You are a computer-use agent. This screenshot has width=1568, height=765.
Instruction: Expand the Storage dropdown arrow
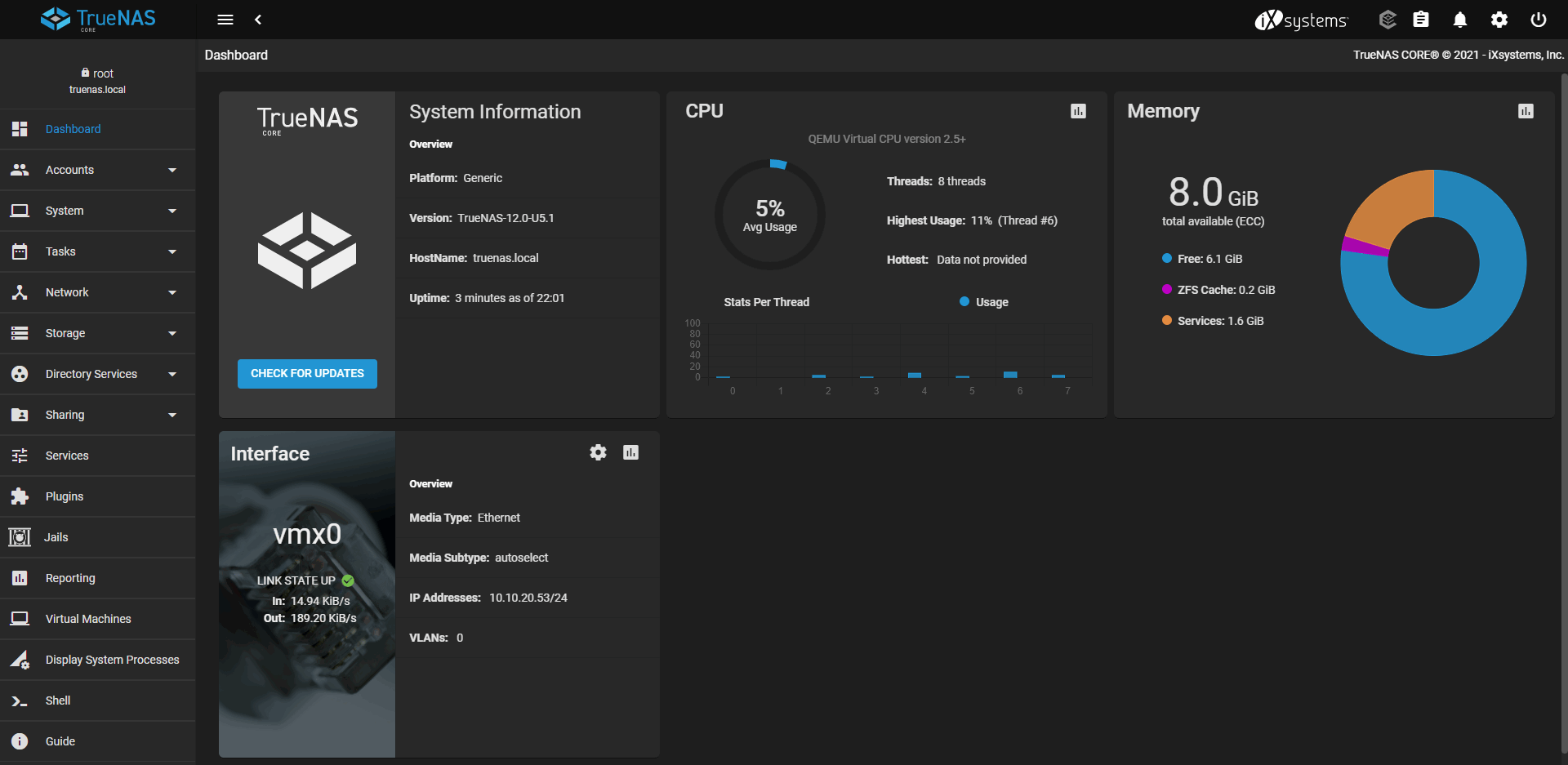(x=172, y=333)
